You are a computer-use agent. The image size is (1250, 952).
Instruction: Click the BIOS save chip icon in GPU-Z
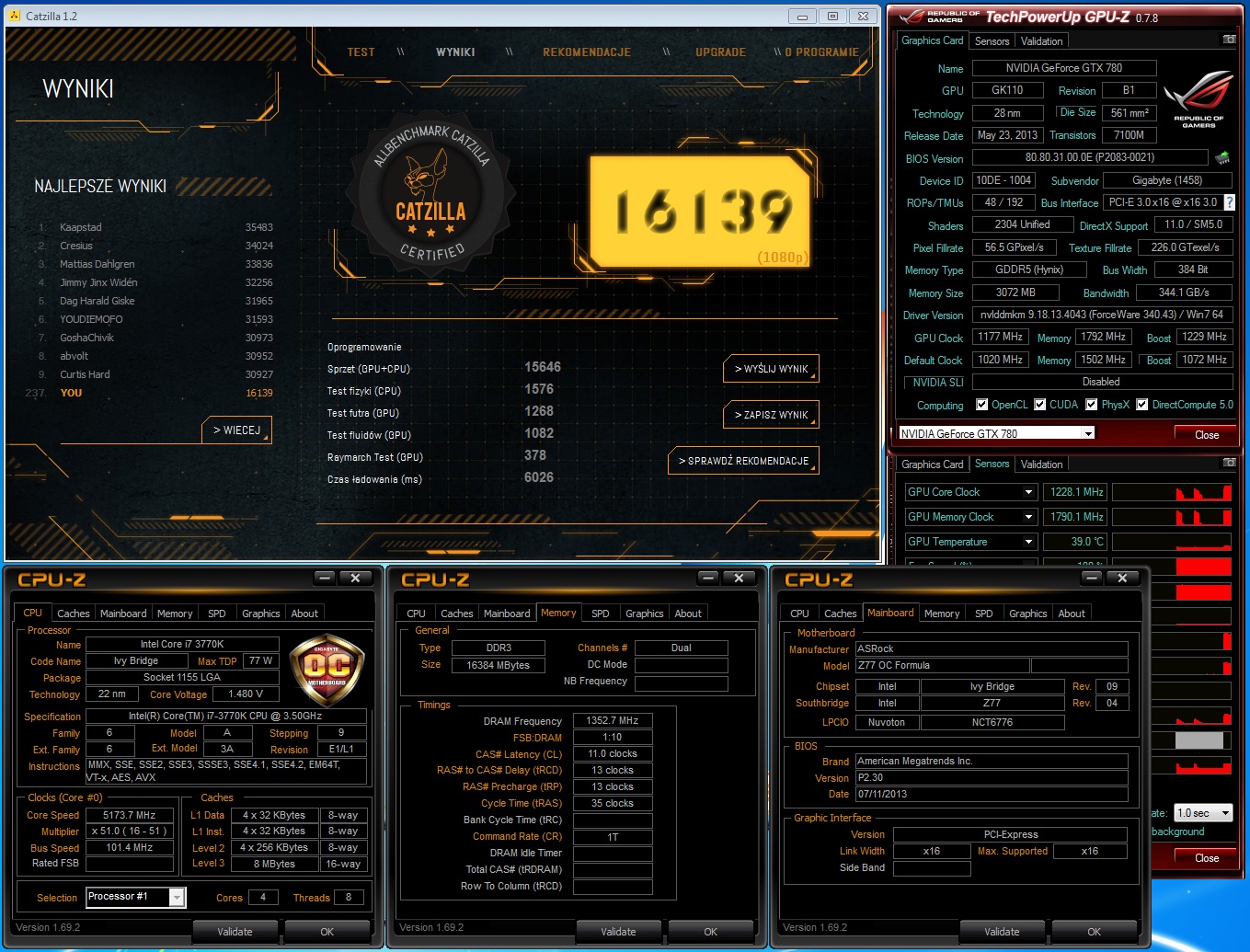point(1222,158)
